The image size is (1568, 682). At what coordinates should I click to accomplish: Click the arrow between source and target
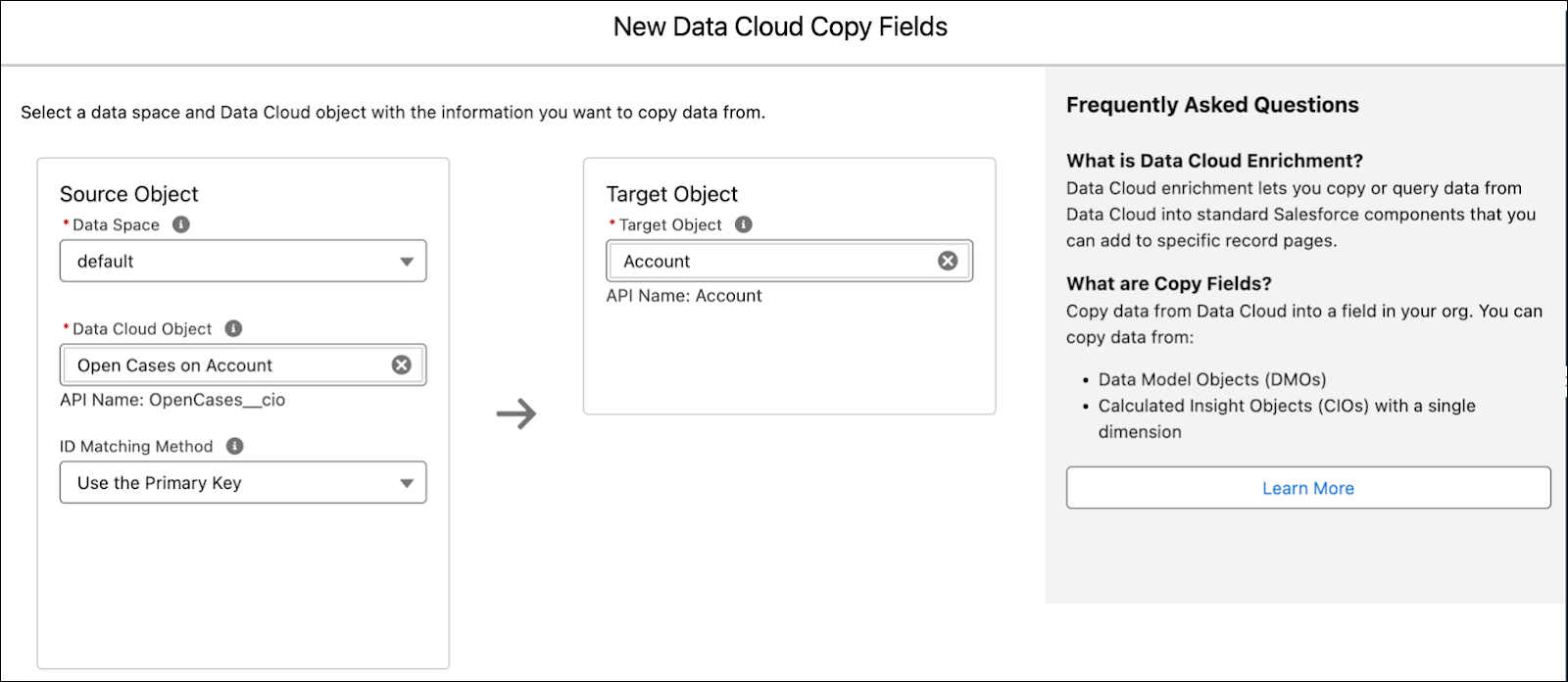coord(516,414)
